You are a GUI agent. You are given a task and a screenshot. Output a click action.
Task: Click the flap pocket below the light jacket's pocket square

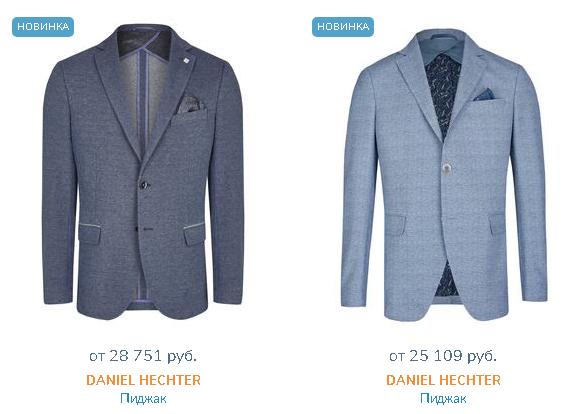pyautogui.click(x=497, y=223)
